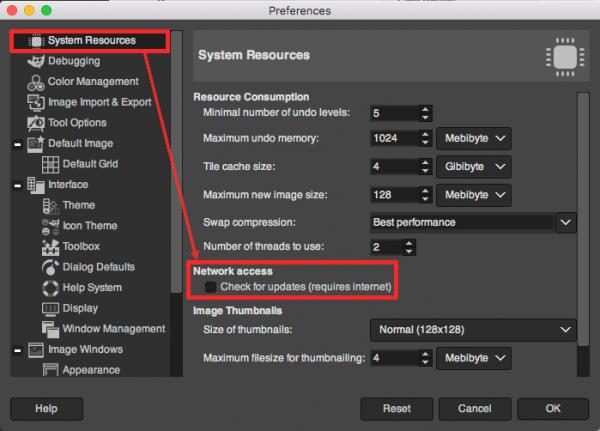Increase maximum filesize for thumbnailing
The image size is (600, 431).
click(x=425, y=354)
